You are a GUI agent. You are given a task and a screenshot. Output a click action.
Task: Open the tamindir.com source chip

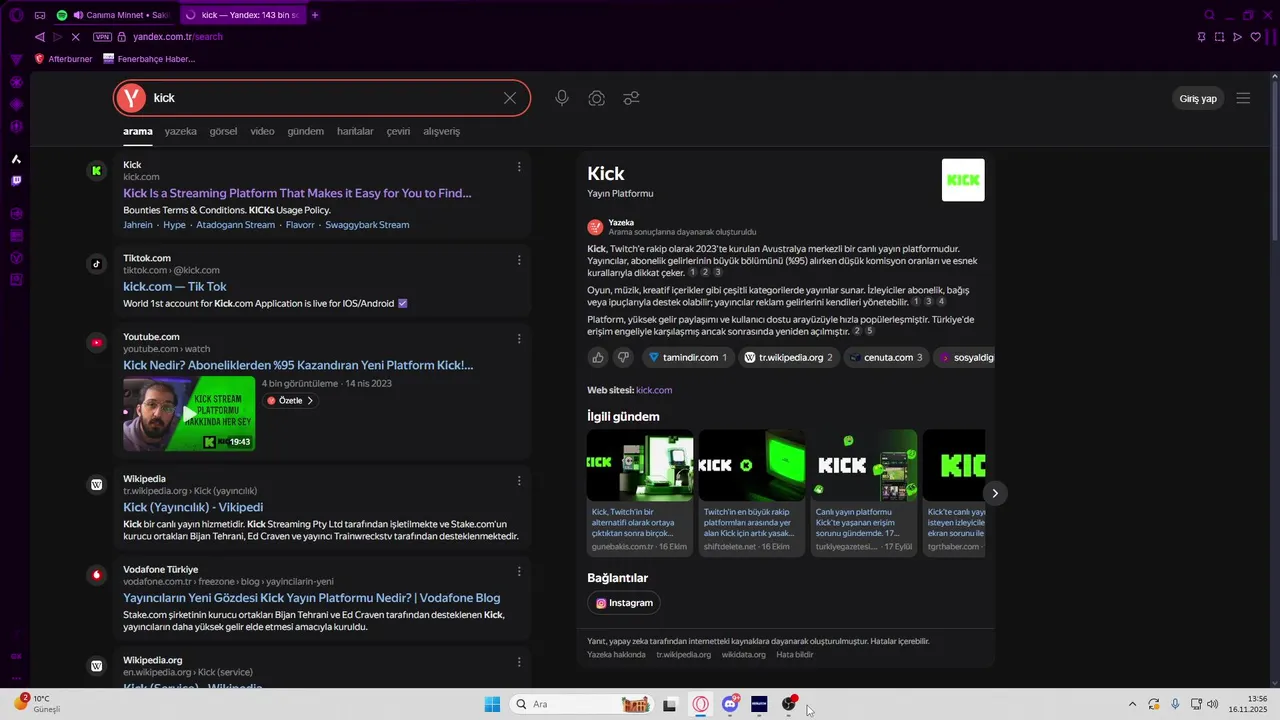pyautogui.click(x=687, y=357)
